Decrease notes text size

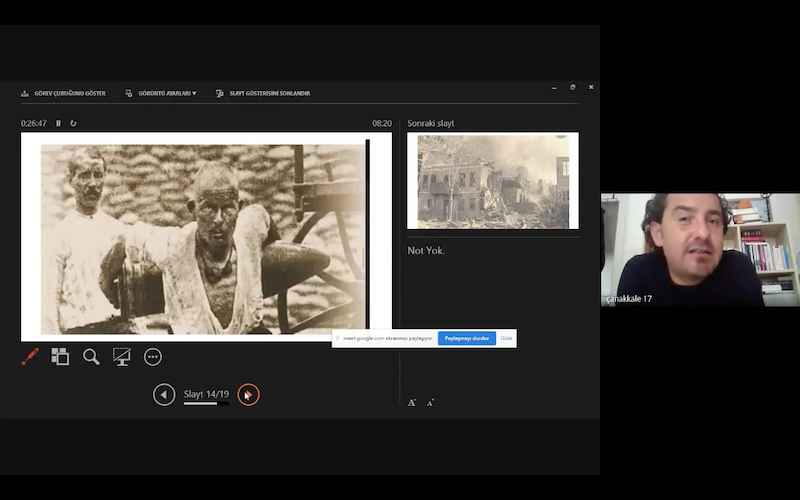coord(431,403)
